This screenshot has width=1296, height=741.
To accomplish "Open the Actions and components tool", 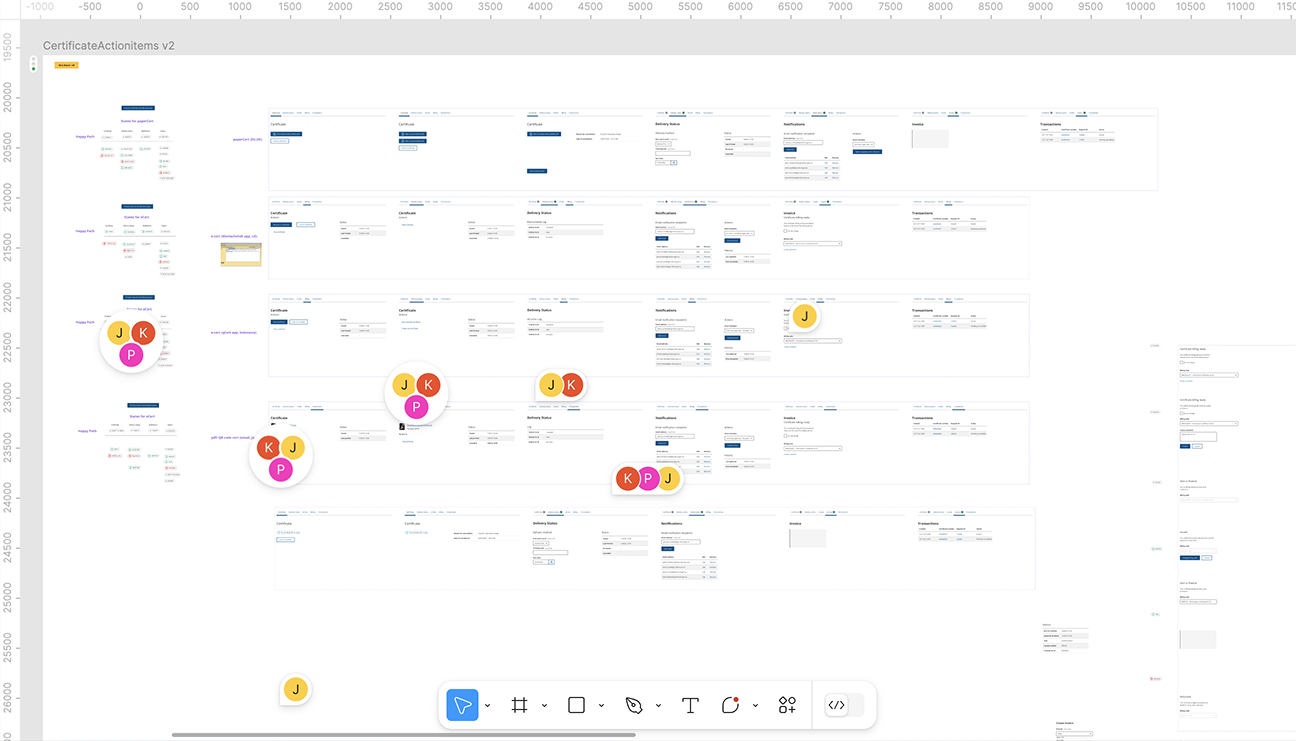I will coord(787,705).
